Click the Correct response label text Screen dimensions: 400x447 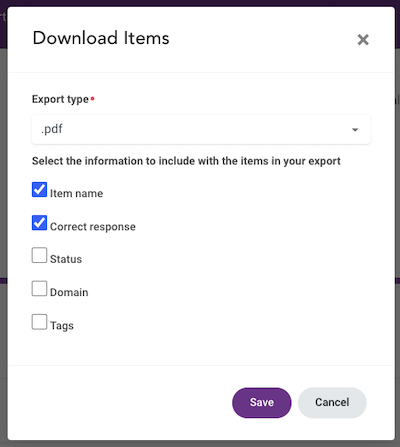point(93,227)
